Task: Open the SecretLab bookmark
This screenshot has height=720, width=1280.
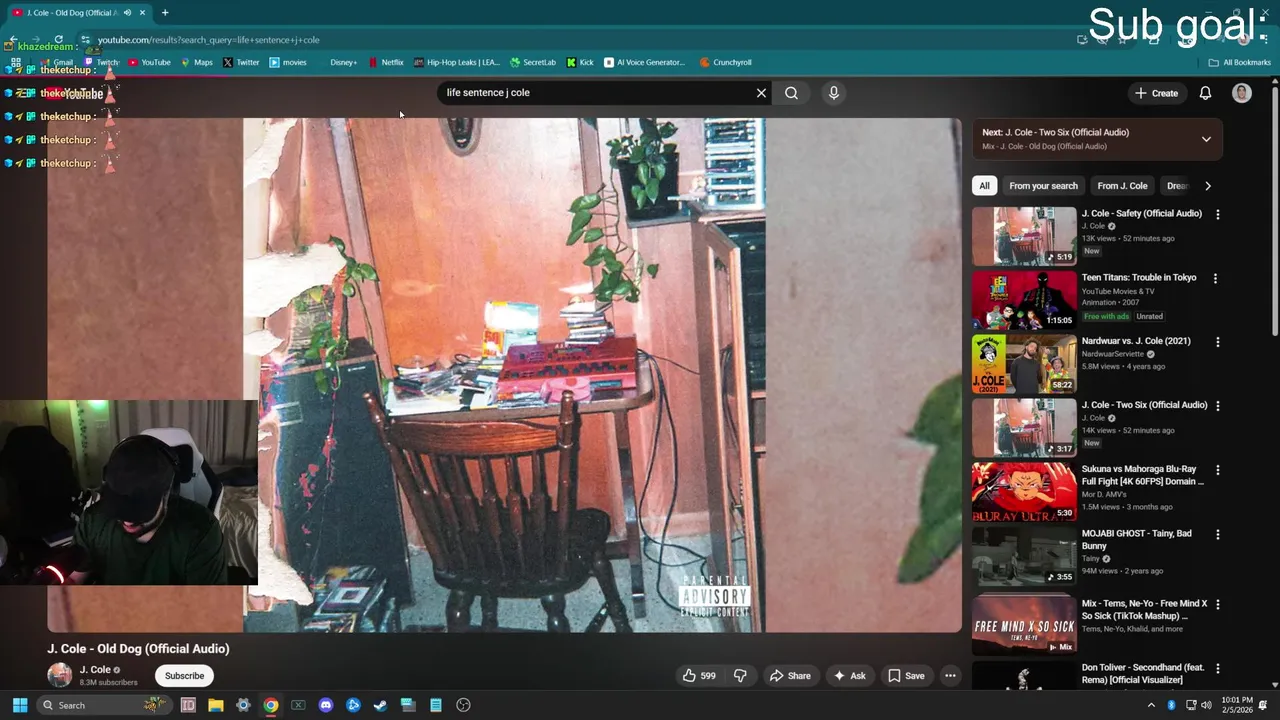Action: pyautogui.click(x=532, y=62)
